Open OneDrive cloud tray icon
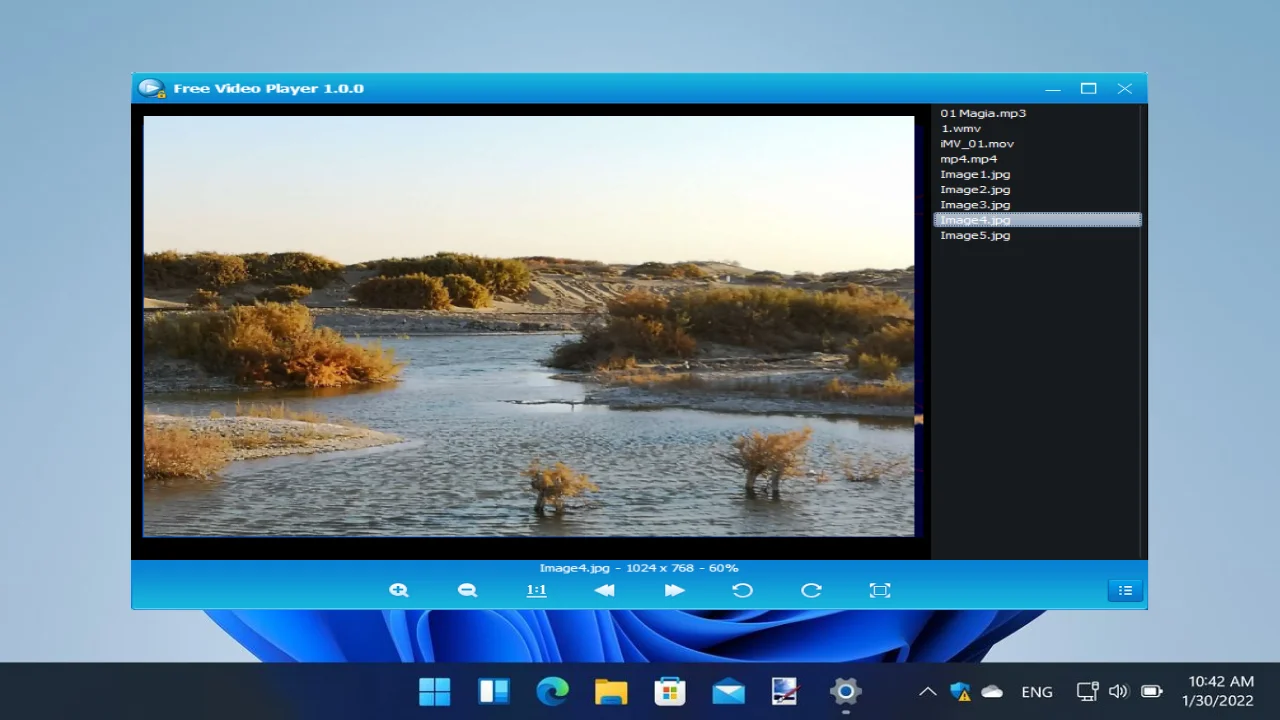Viewport: 1280px width, 720px height. click(992, 691)
